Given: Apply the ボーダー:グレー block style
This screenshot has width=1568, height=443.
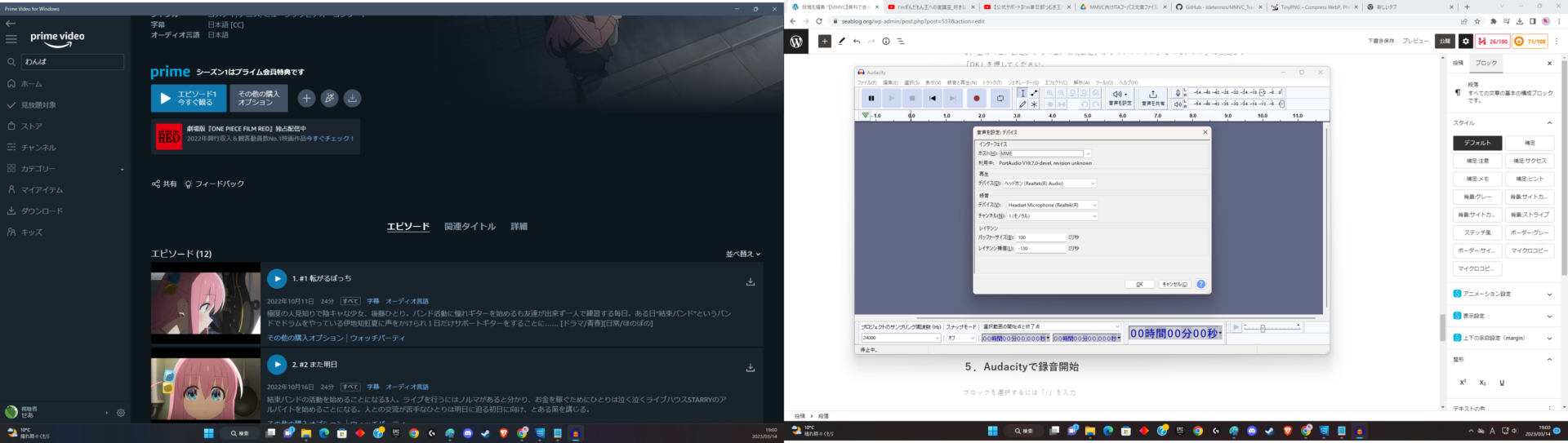Looking at the screenshot, I should (1530, 233).
